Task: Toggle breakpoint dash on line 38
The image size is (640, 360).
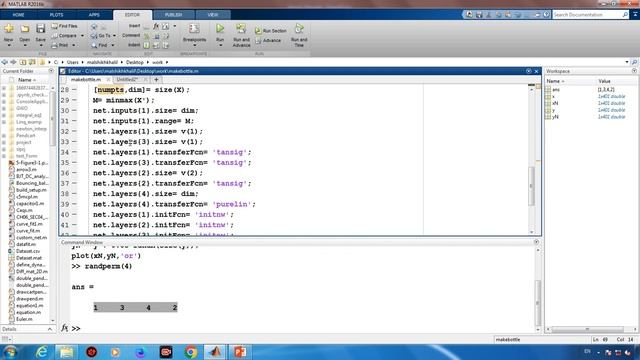Action: 74,193
